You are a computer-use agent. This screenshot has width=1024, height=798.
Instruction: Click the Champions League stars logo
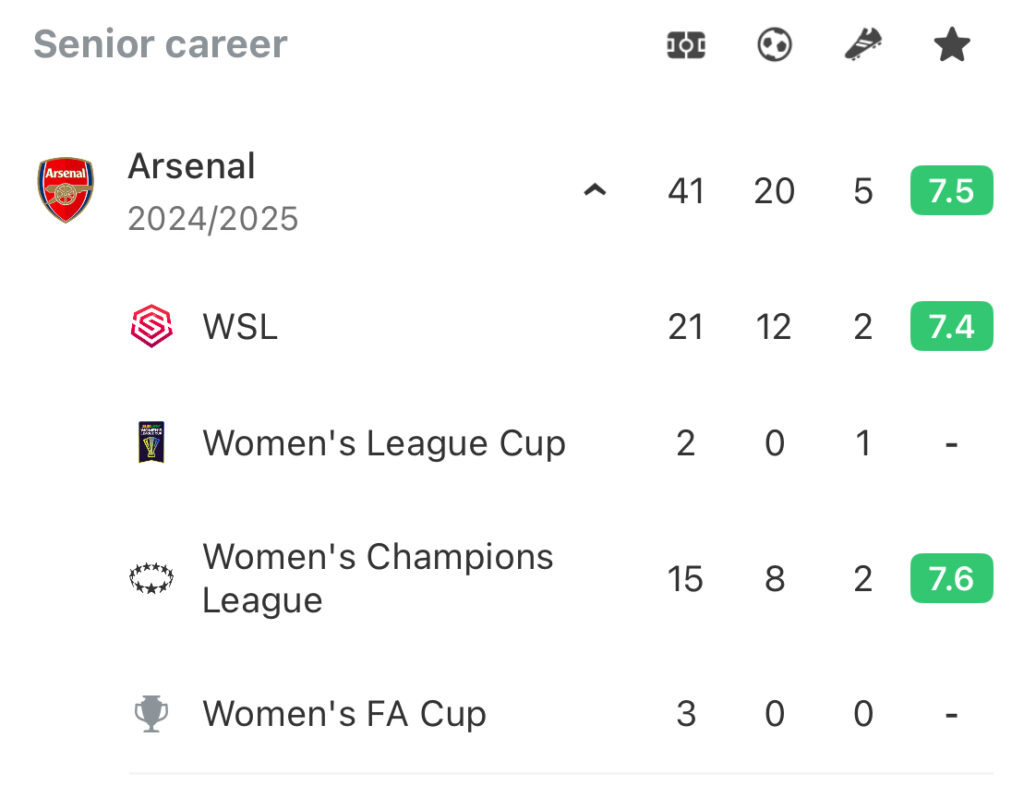click(x=152, y=578)
